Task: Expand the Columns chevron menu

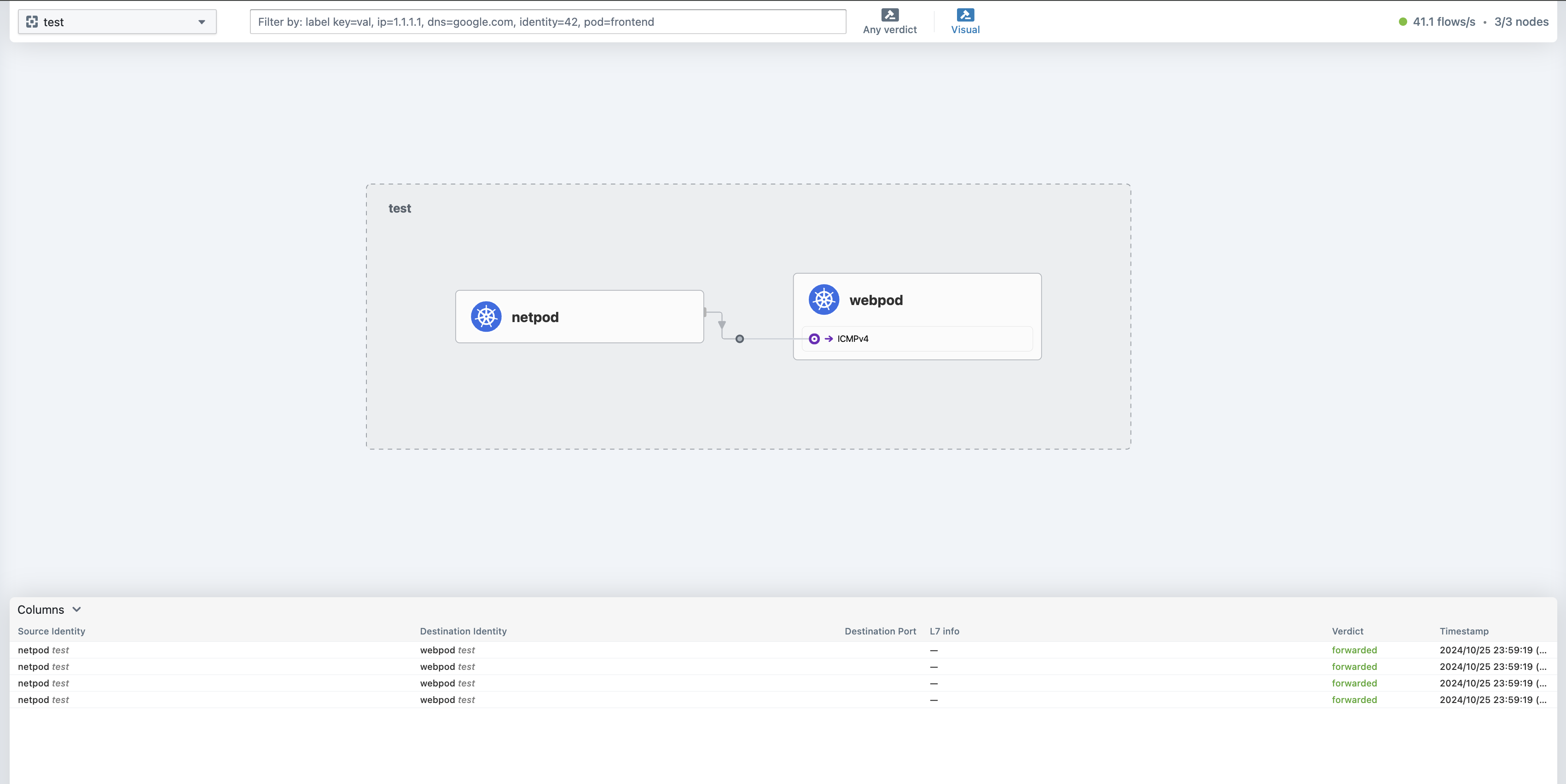Action: click(76, 609)
